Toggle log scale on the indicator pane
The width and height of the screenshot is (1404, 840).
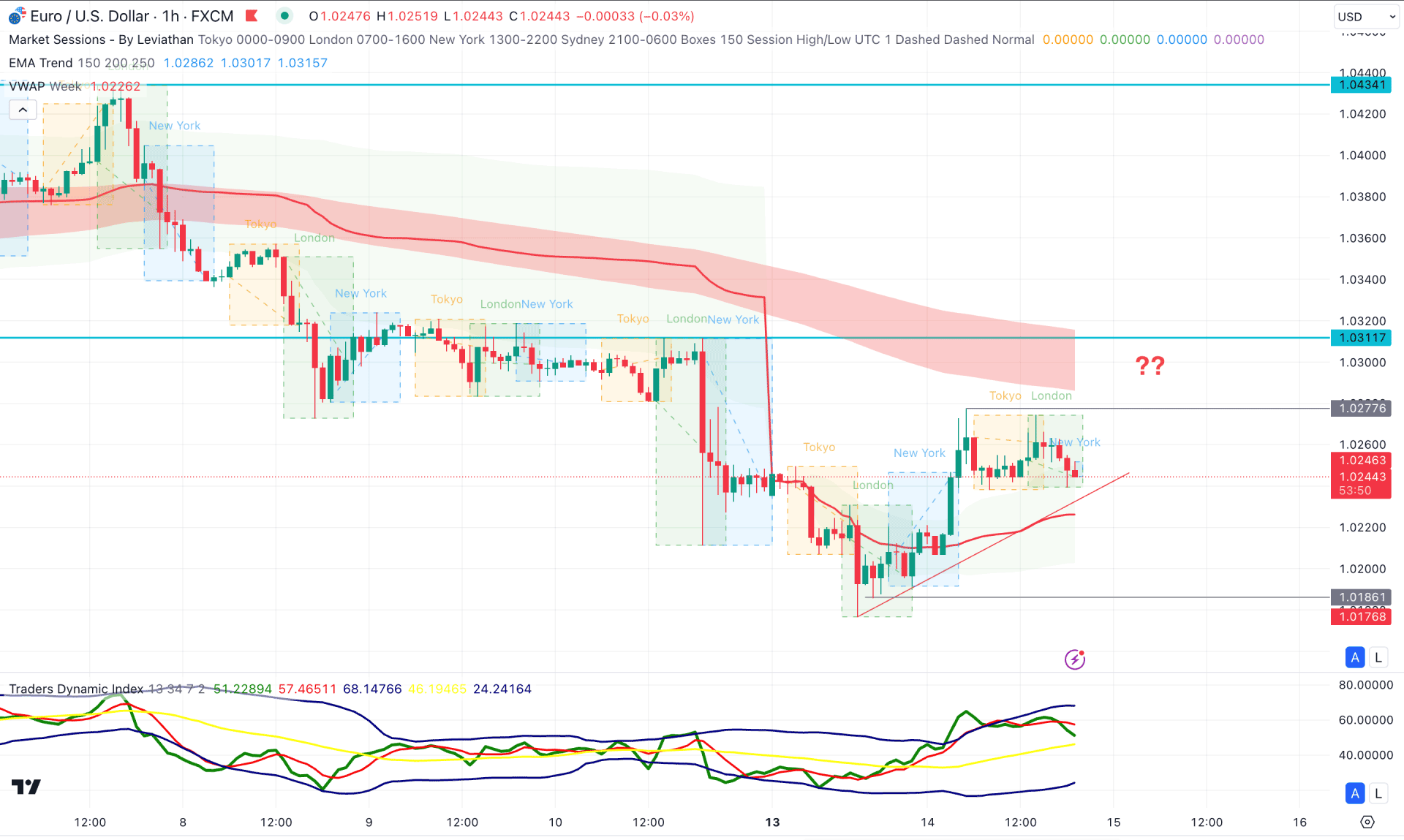pyautogui.click(x=1378, y=793)
